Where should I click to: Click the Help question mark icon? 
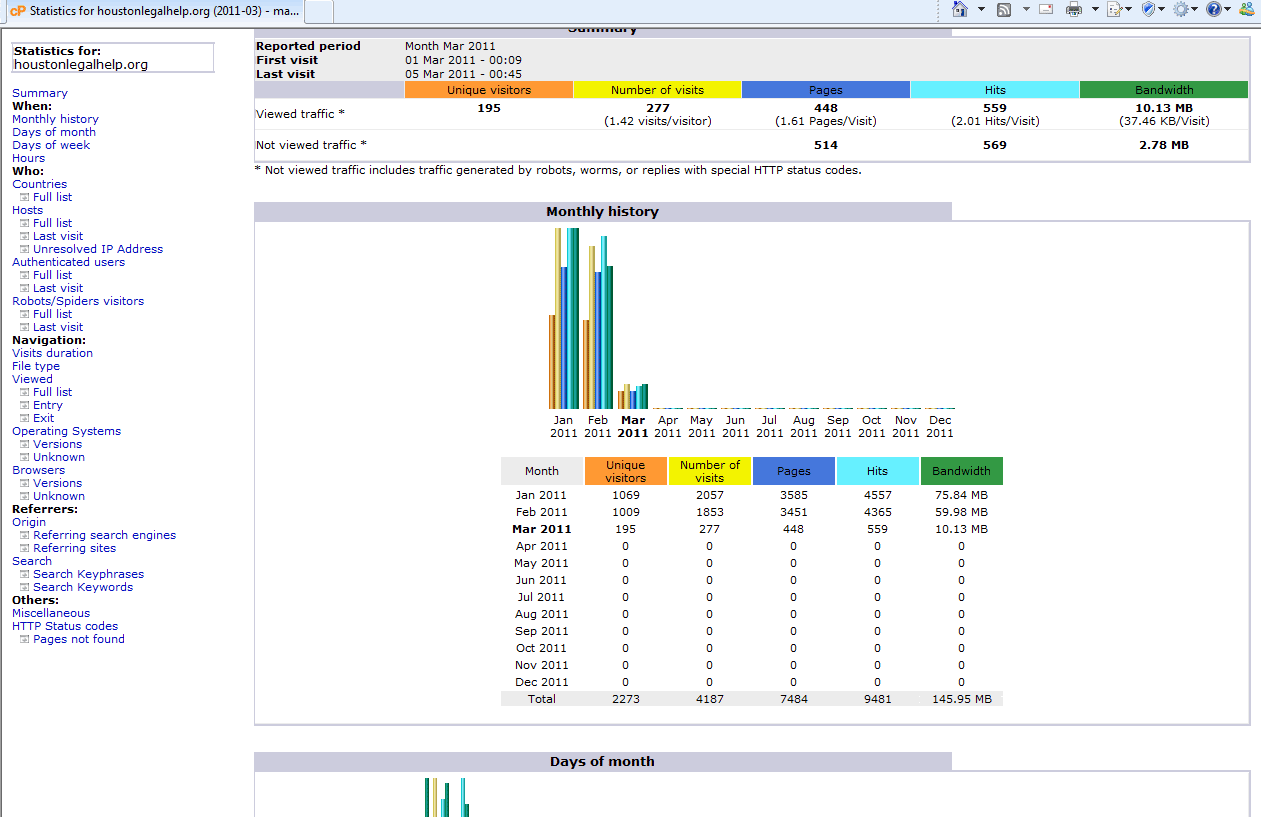1214,9
